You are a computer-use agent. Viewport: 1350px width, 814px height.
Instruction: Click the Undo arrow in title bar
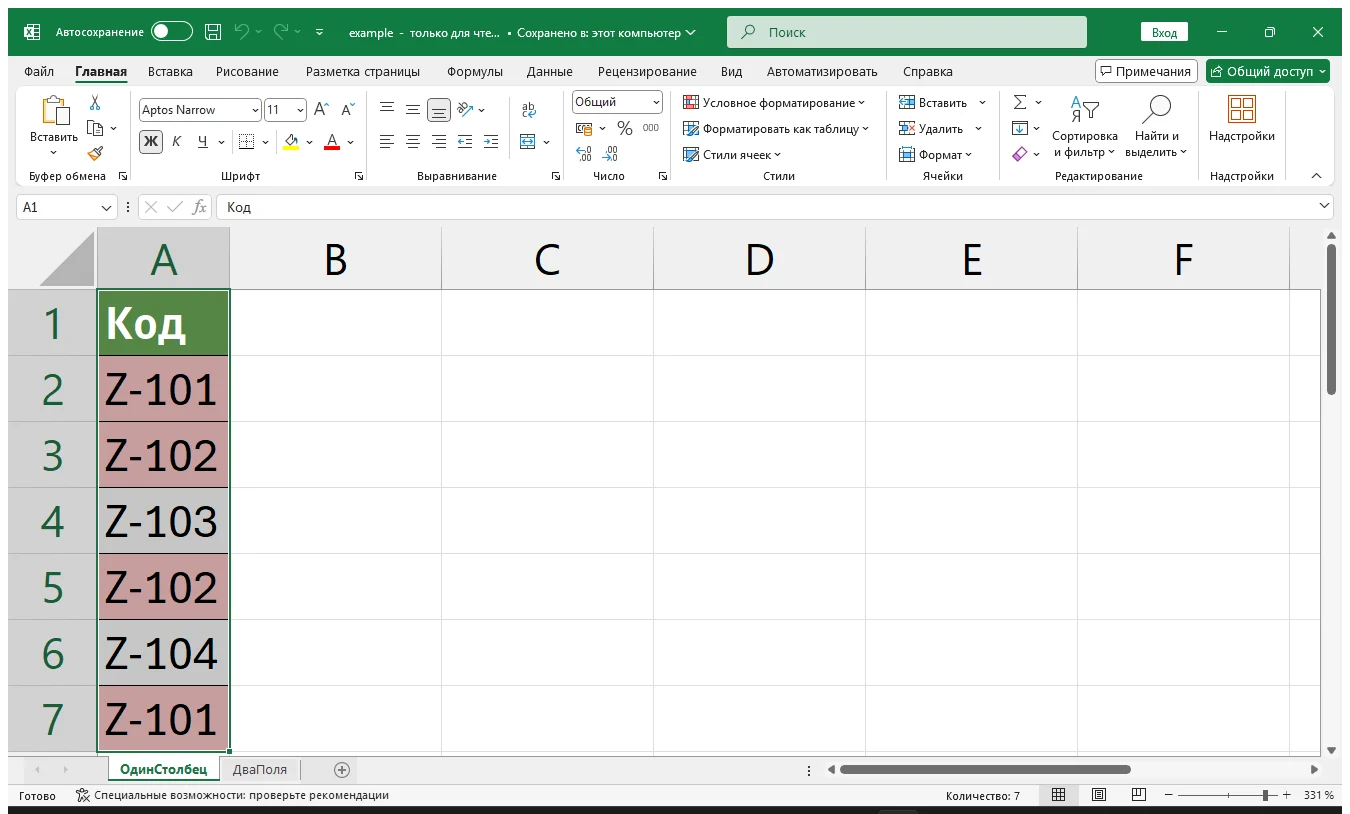coord(242,32)
